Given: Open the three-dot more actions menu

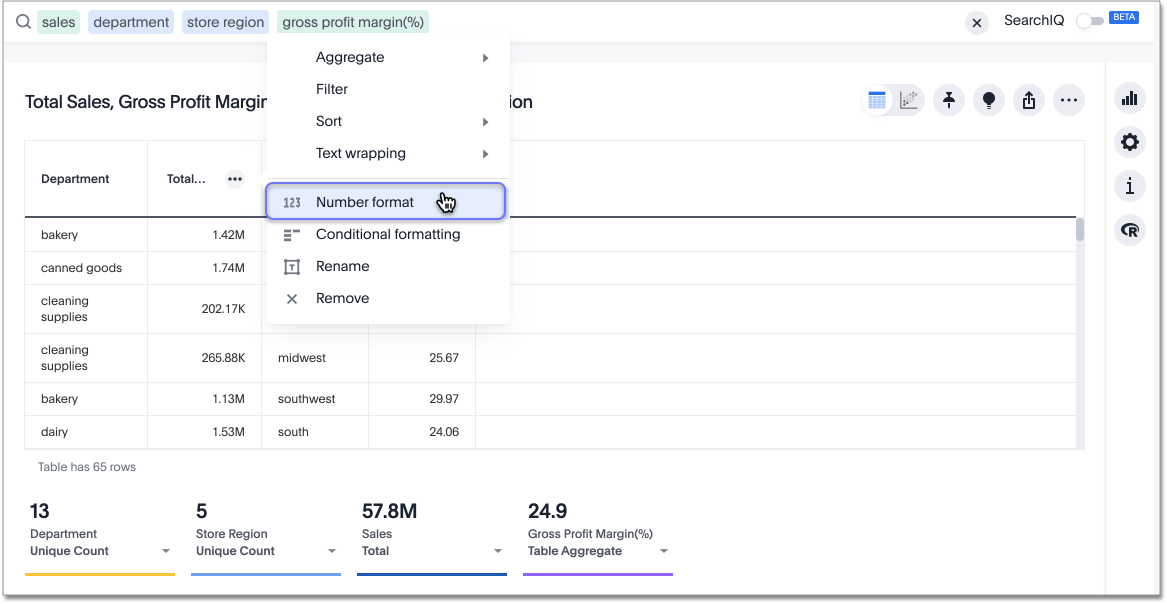Looking at the screenshot, I should coord(1069,100).
